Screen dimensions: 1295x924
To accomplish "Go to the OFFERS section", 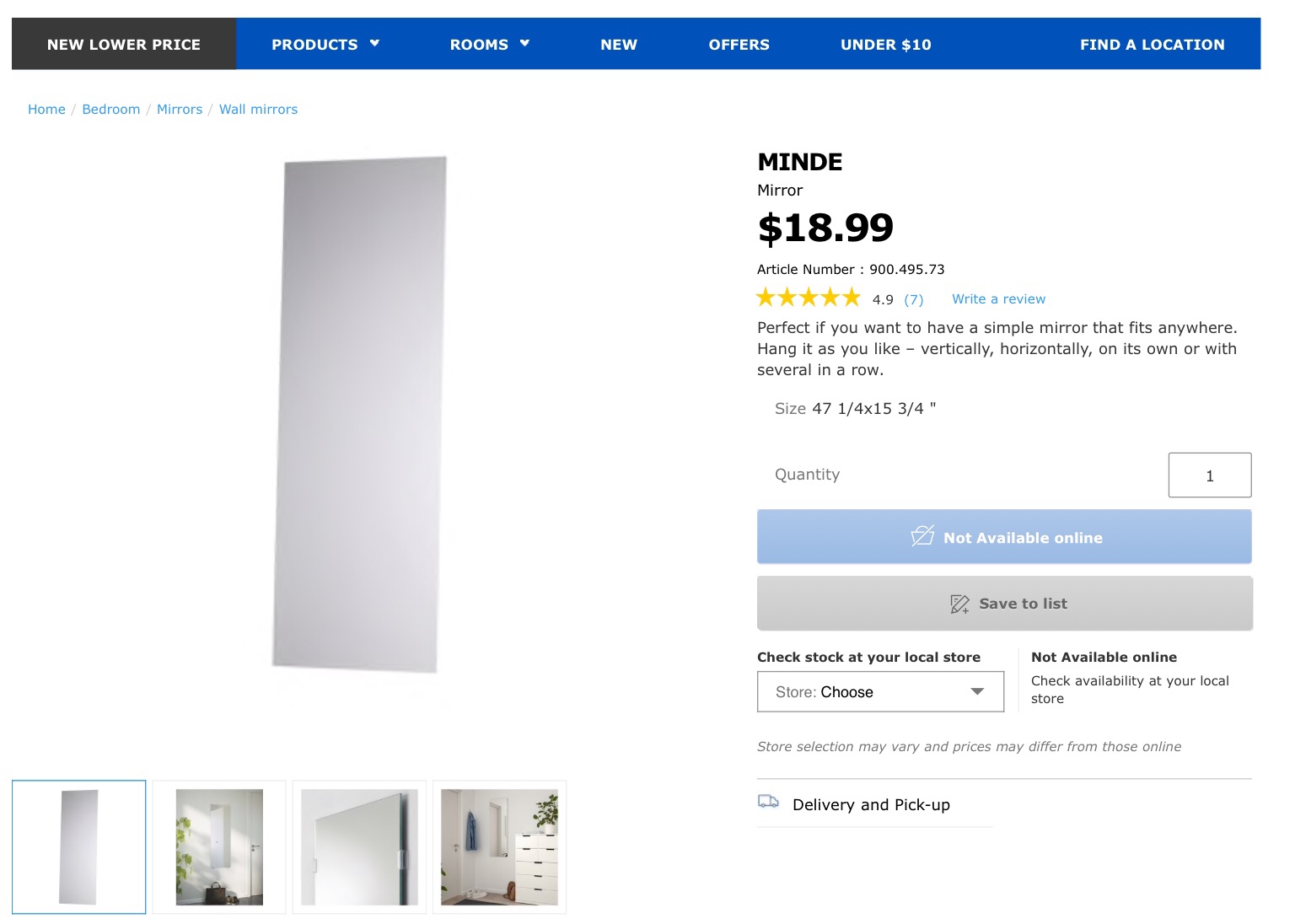I will tap(739, 45).
